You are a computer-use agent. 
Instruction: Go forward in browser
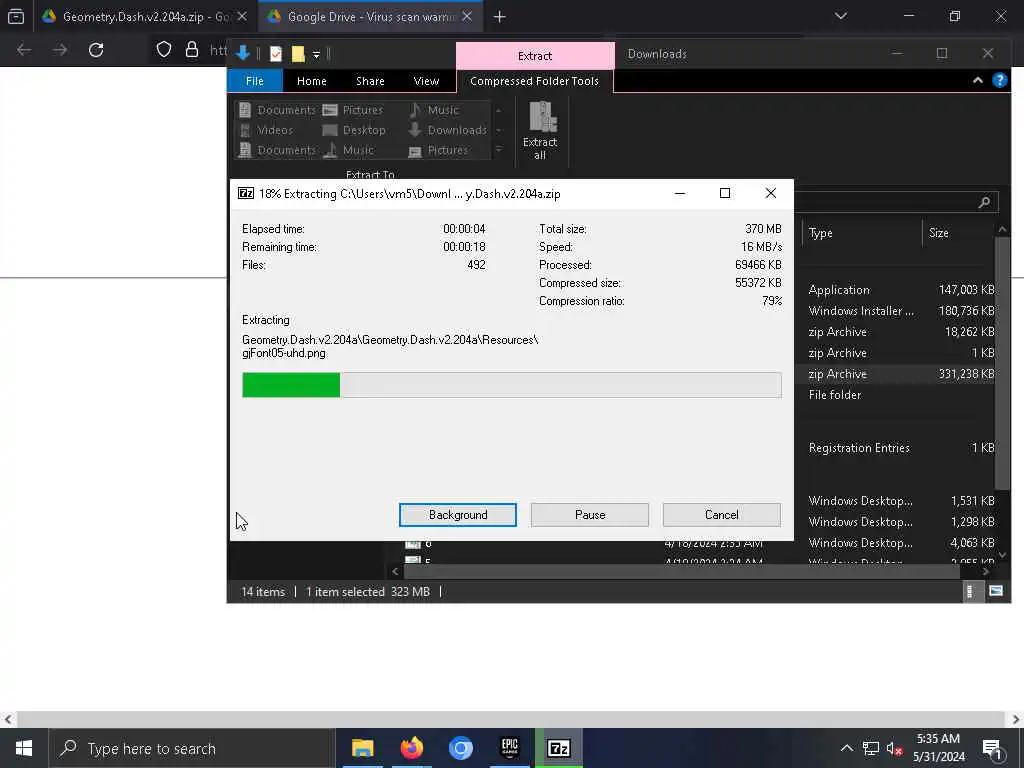[x=60, y=50]
